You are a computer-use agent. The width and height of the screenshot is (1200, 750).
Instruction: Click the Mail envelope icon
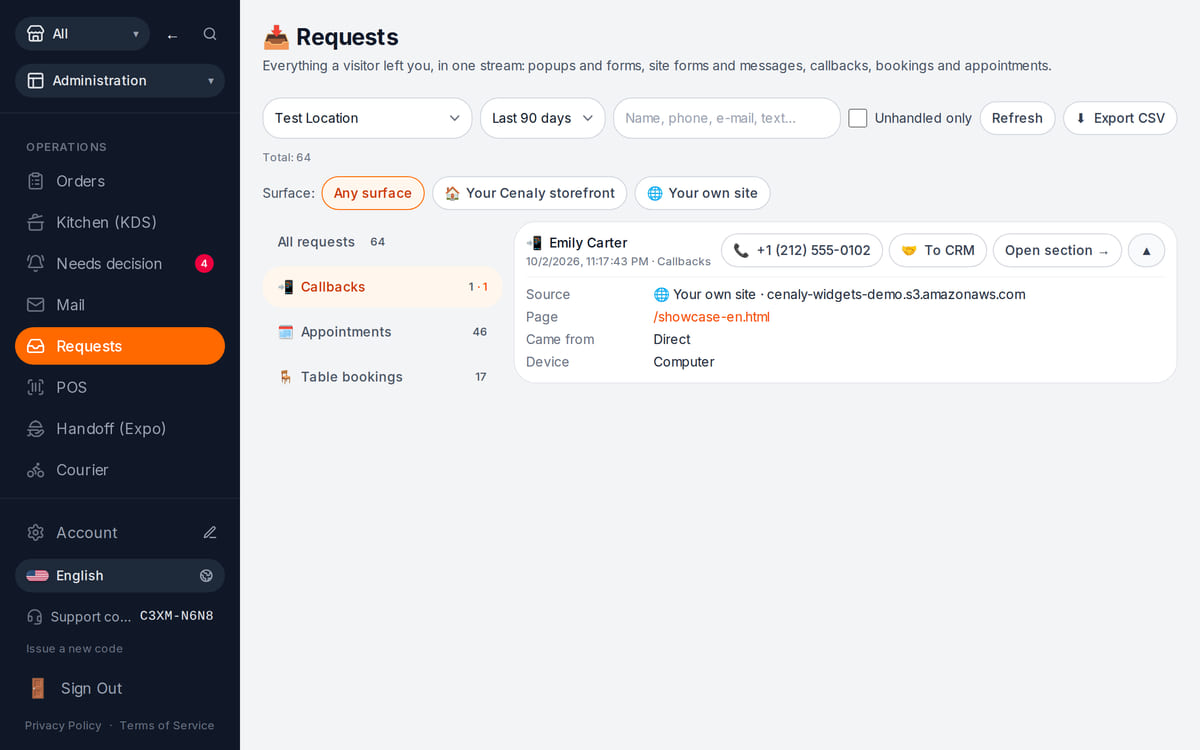click(36, 305)
